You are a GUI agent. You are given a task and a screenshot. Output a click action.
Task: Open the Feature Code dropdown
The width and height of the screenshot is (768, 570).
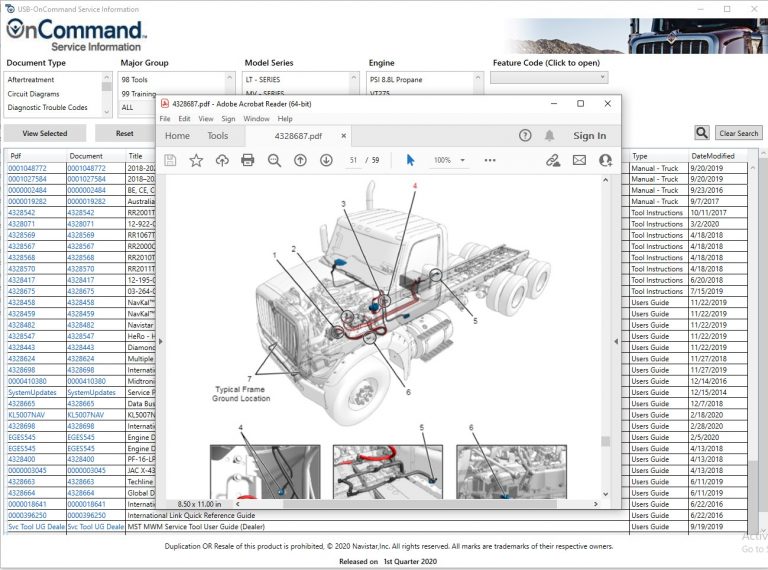click(549, 77)
